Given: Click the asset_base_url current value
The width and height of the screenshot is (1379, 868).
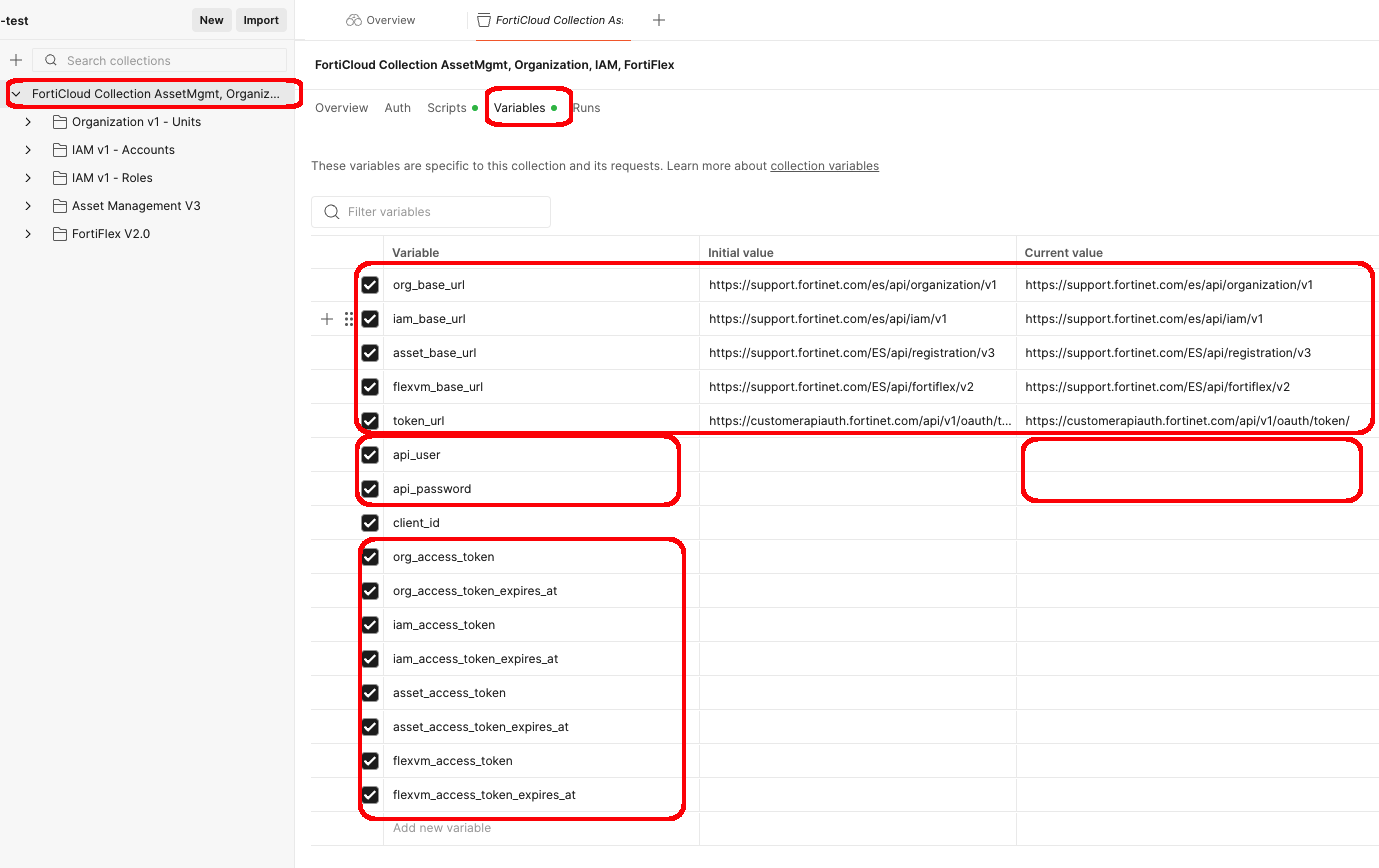Looking at the screenshot, I should tap(1168, 353).
